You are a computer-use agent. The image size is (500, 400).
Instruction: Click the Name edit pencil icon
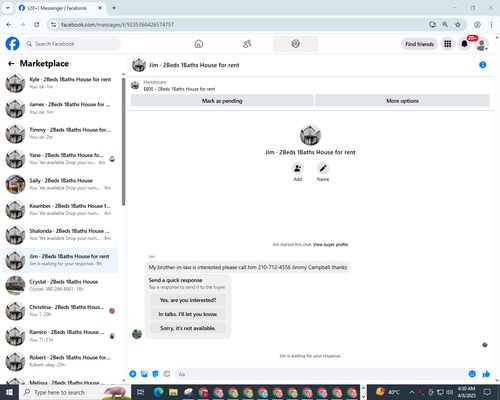tap(323, 168)
